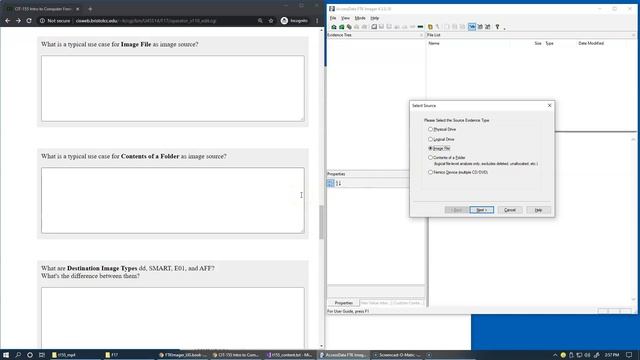Image resolution: width=640 pixels, height=360 pixels.
Task: Open the File menu in FTK Imager
Action: coord(333,18)
